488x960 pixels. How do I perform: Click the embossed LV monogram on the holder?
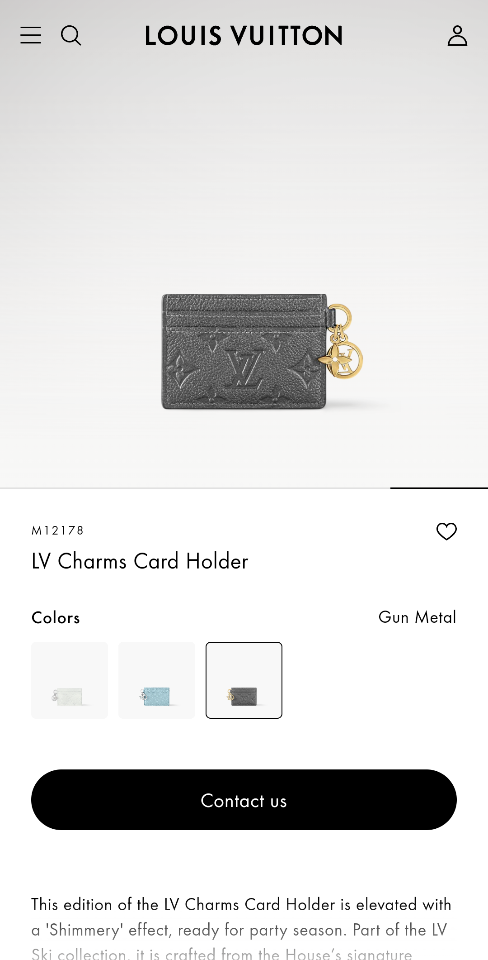coord(242,367)
